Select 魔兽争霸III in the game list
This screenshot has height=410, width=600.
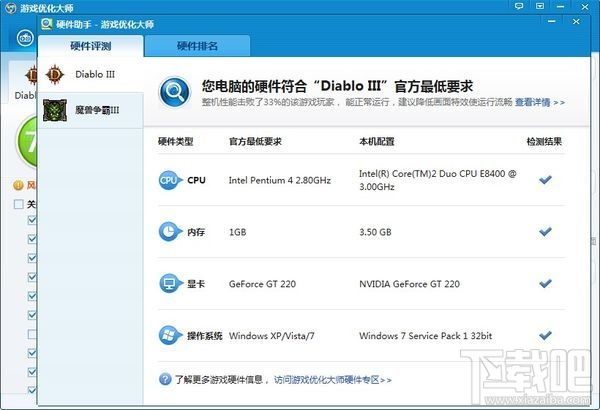pyautogui.click(x=91, y=110)
